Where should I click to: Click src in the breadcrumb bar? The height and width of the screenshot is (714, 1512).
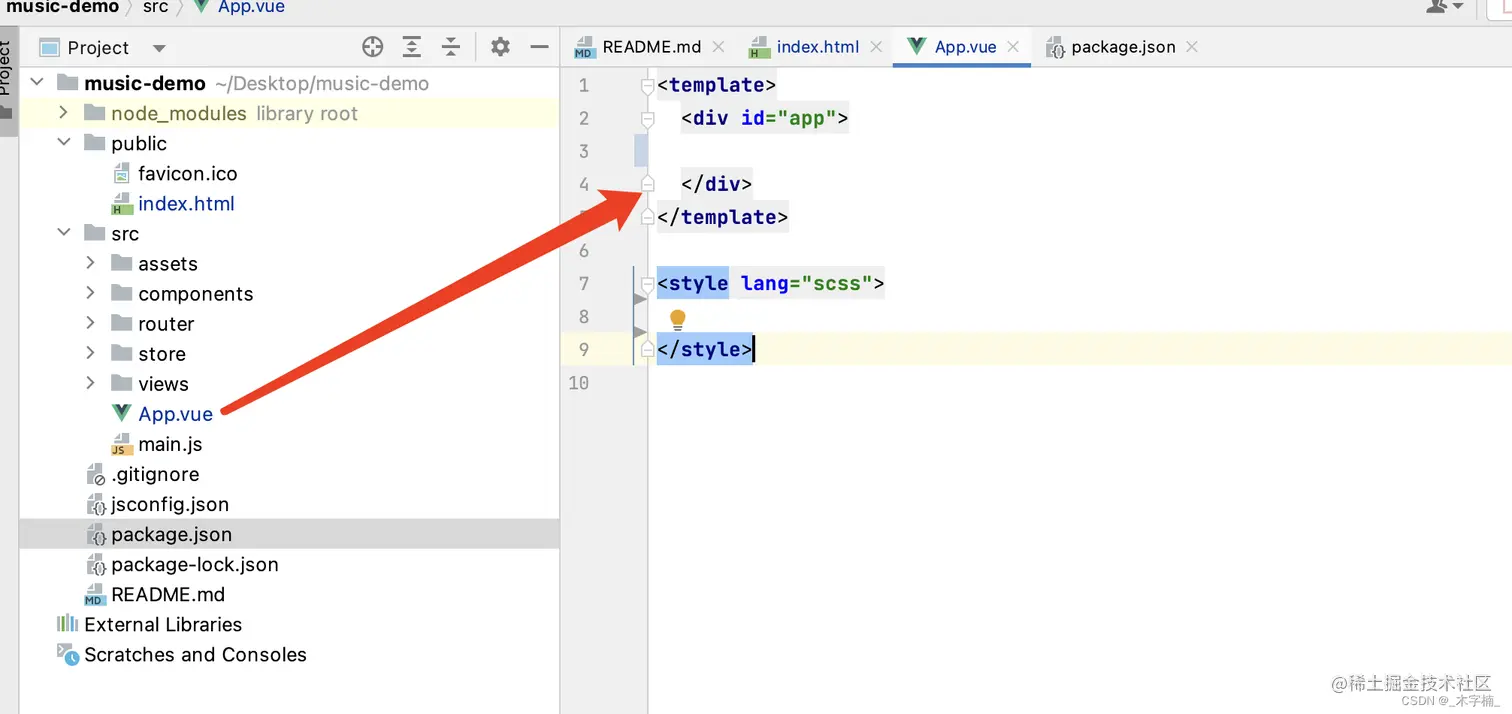pos(155,7)
